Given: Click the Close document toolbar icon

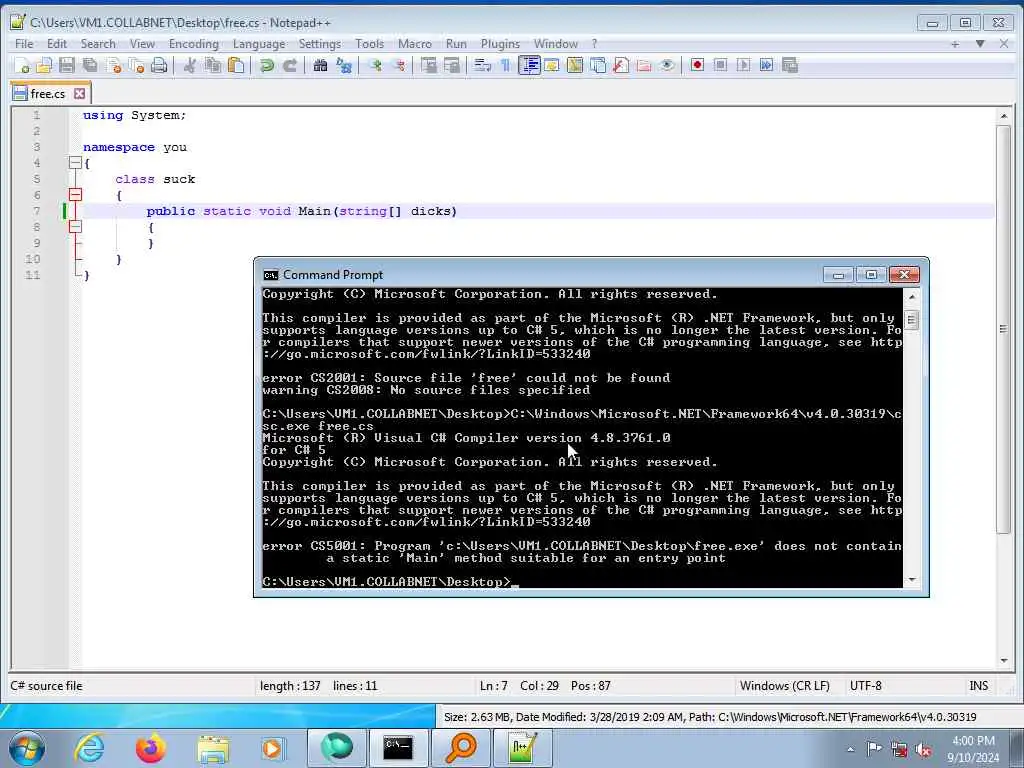Looking at the screenshot, I should [114, 65].
